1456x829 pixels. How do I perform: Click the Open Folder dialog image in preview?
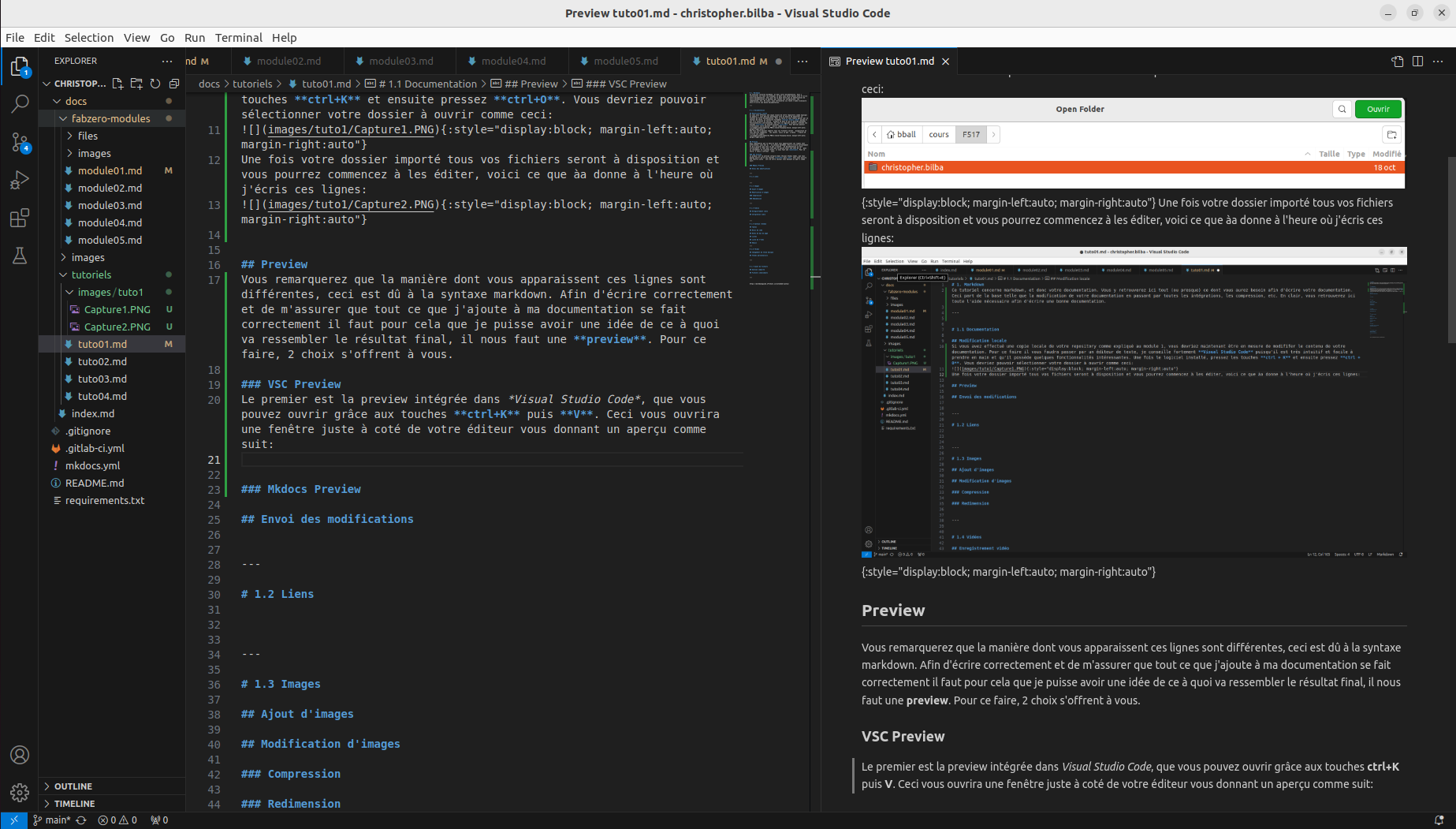point(1134,144)
